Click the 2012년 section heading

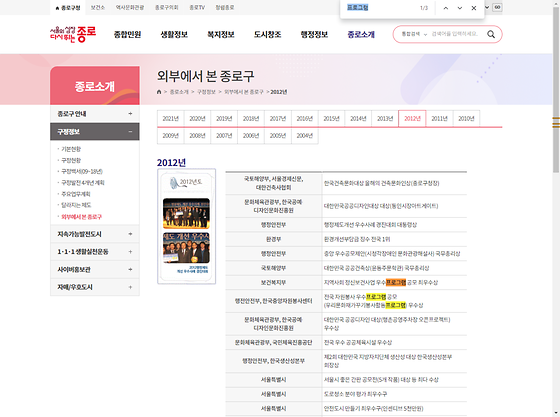click(171, 162)
